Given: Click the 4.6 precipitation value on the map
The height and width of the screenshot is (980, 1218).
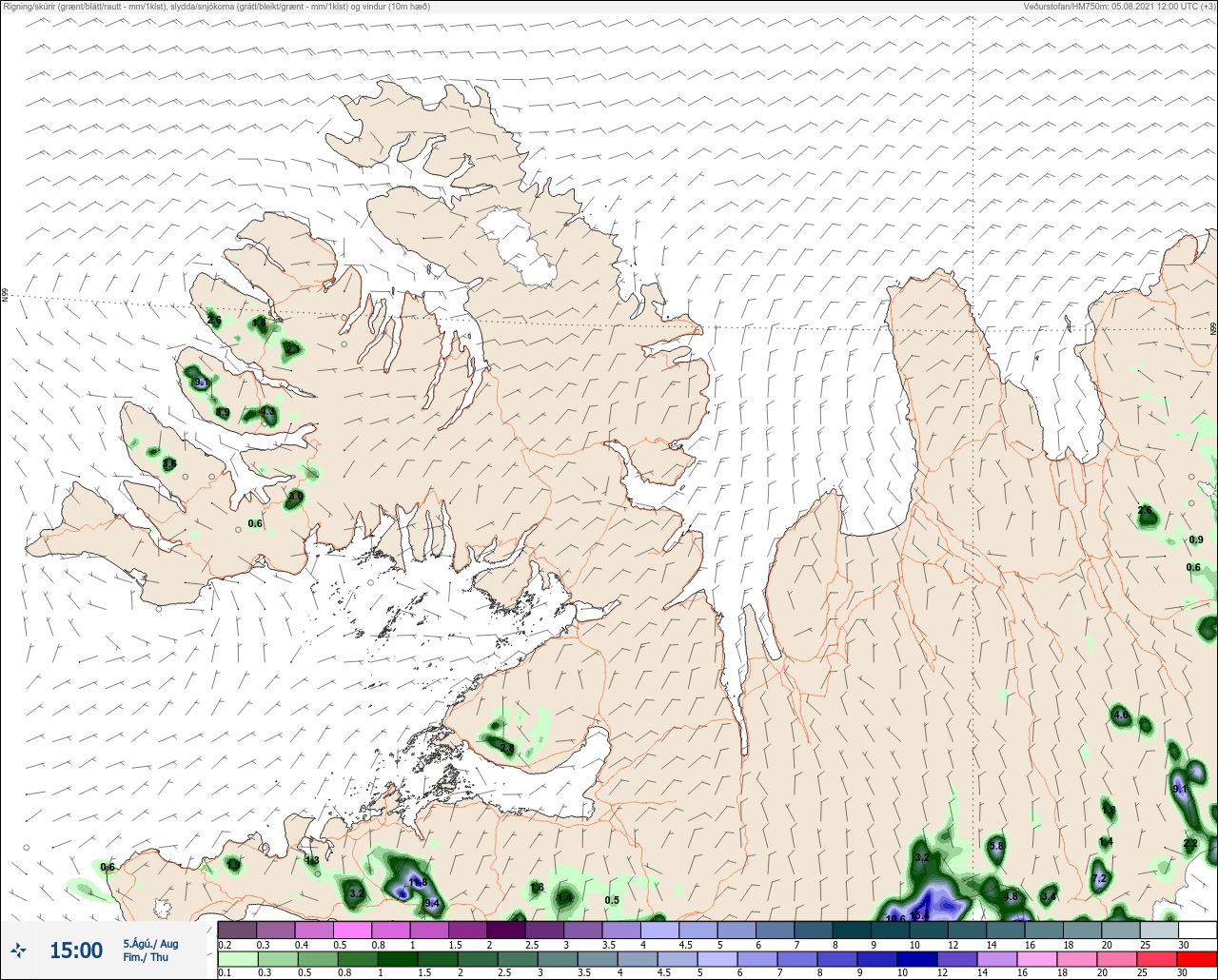Looking at the screenshot, I should pyautogui.click(x=1120, y=715).
